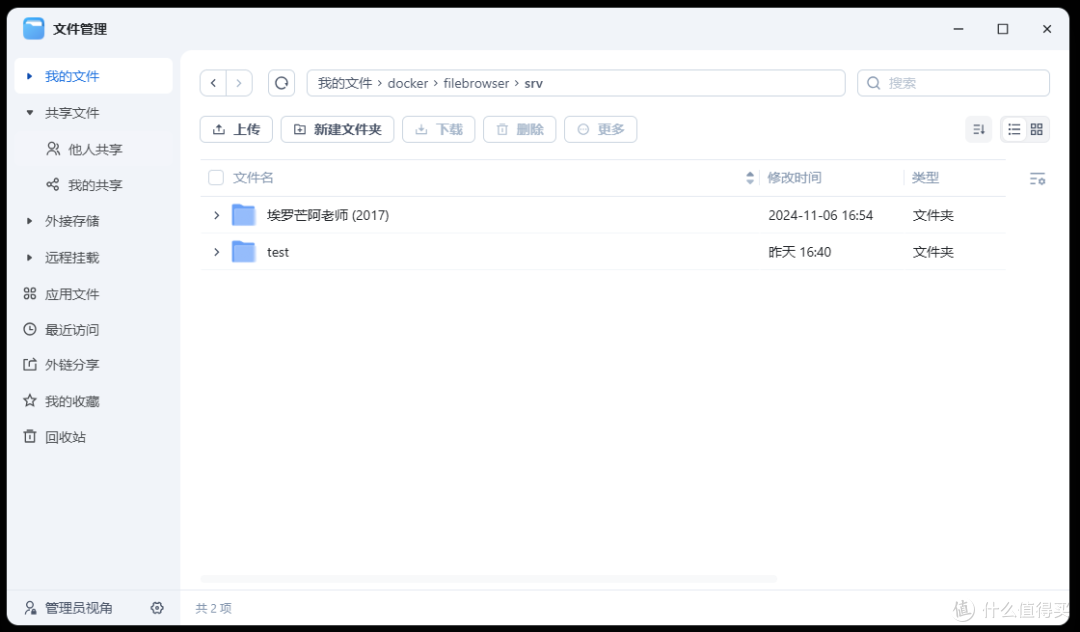Open column settings icon in table header

tap(1037, 178)
